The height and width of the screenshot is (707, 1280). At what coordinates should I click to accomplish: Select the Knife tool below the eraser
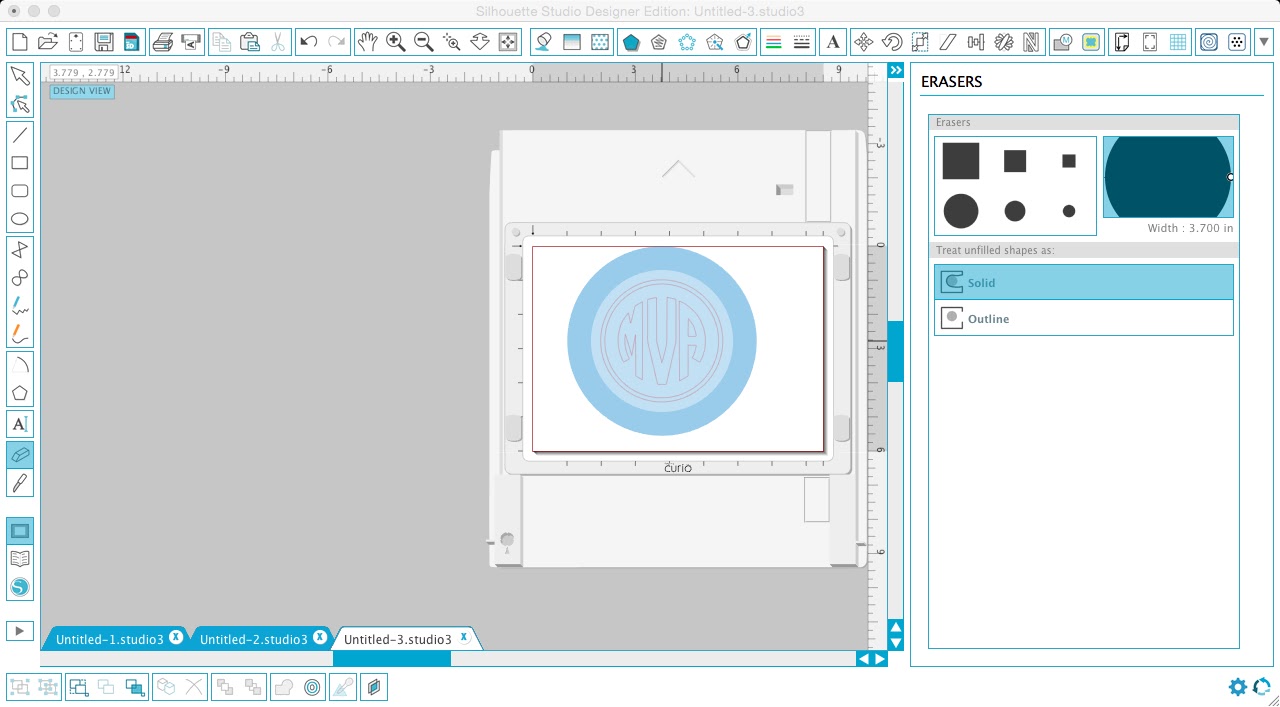[x=20, y=483]
